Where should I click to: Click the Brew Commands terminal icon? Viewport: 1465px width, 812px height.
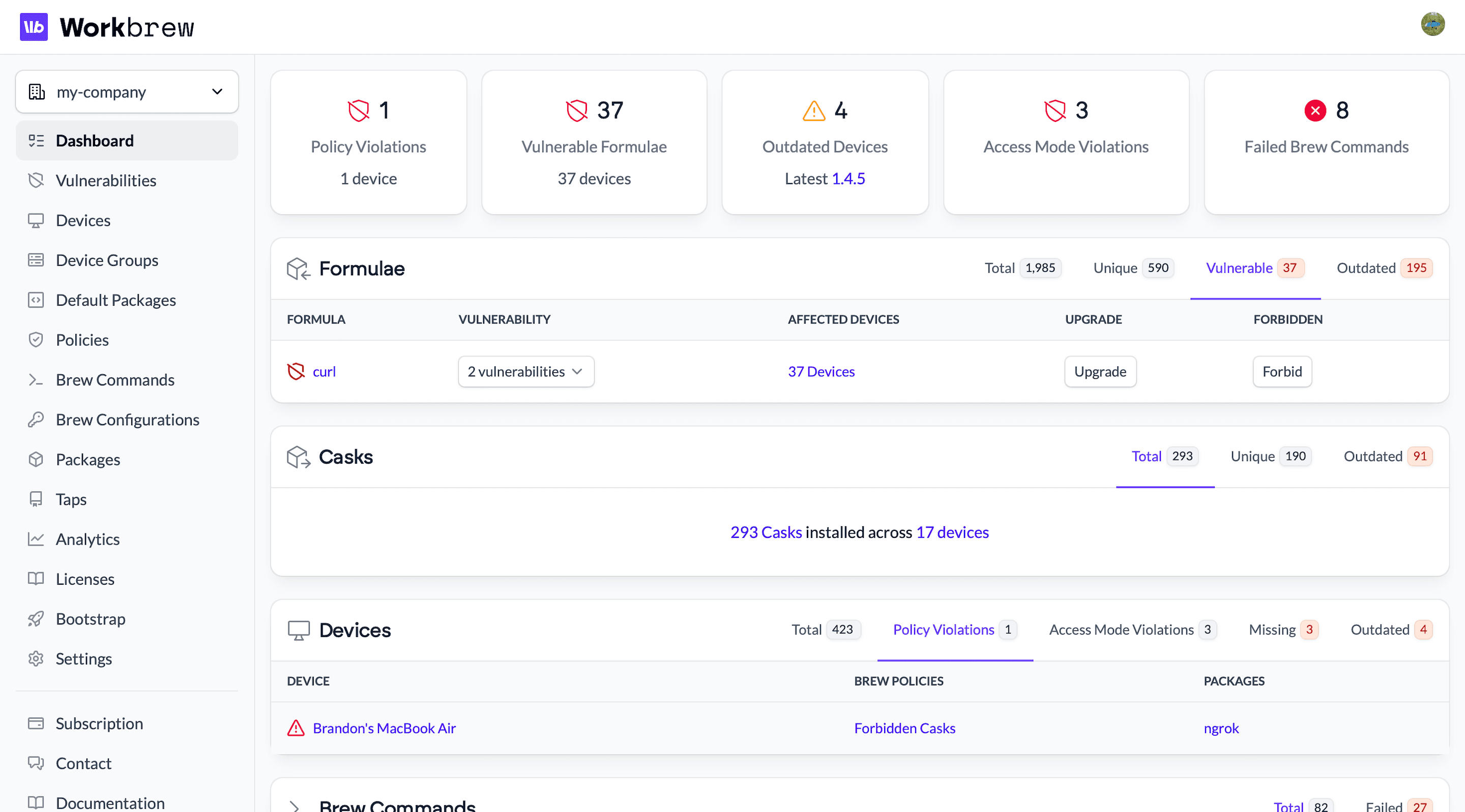point(36,380)
